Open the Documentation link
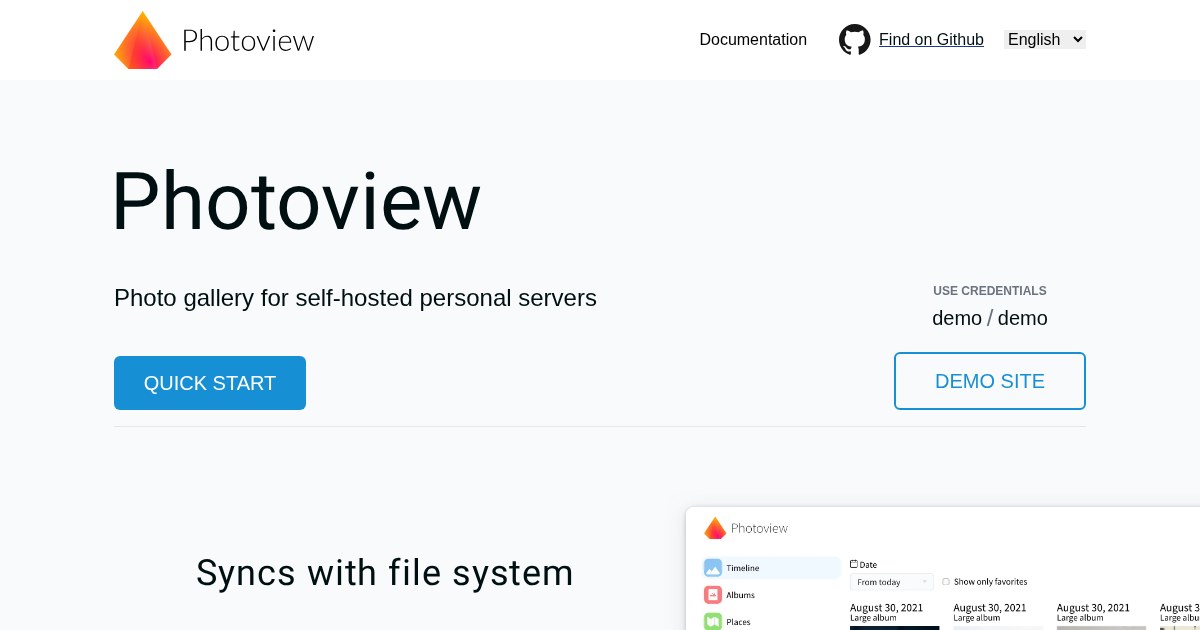 coord(753,40)
